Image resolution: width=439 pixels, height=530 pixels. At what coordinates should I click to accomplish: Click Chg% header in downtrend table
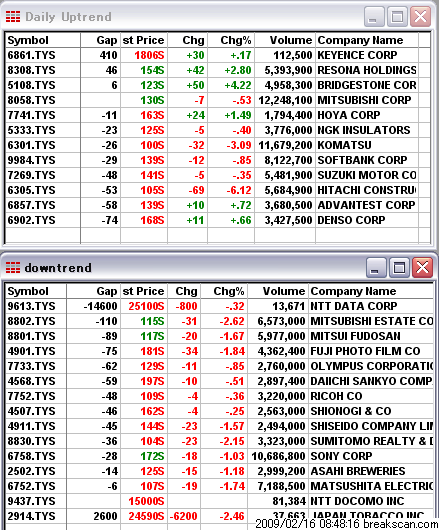(224, 291)
